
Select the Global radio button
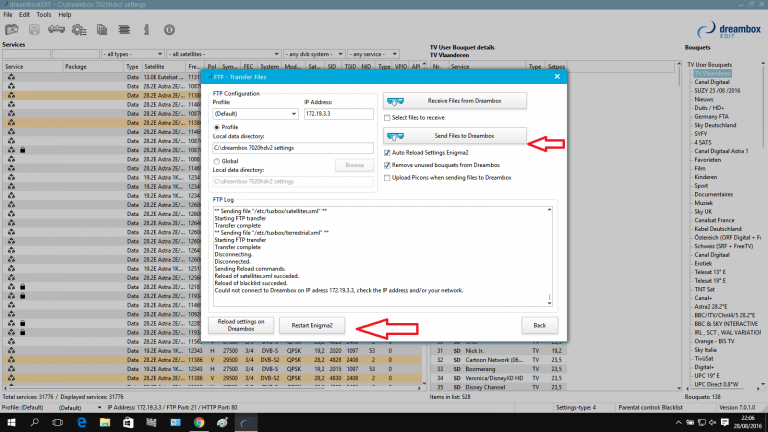point(217,161)
